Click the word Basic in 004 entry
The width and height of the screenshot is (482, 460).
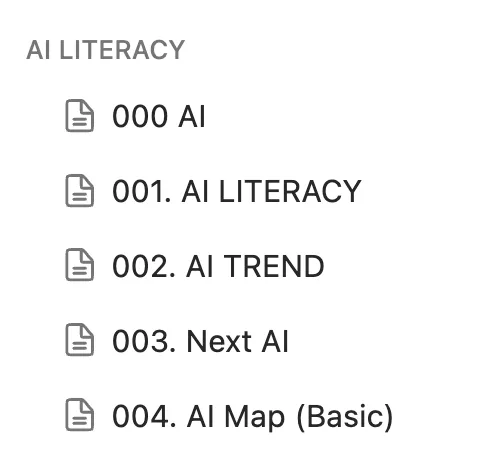(345, 416)
